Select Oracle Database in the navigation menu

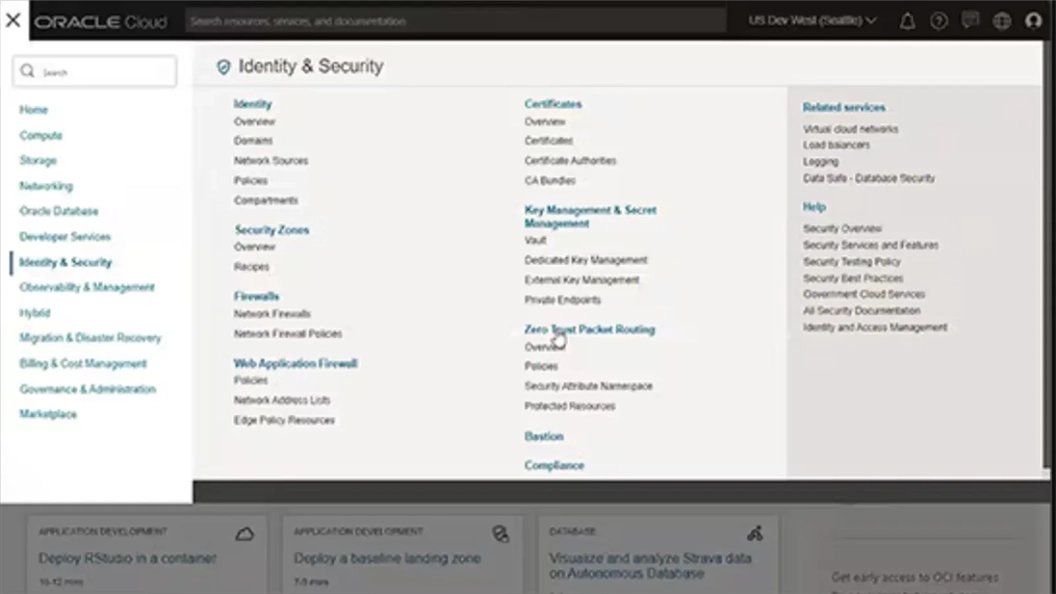(x=59, y=211)
